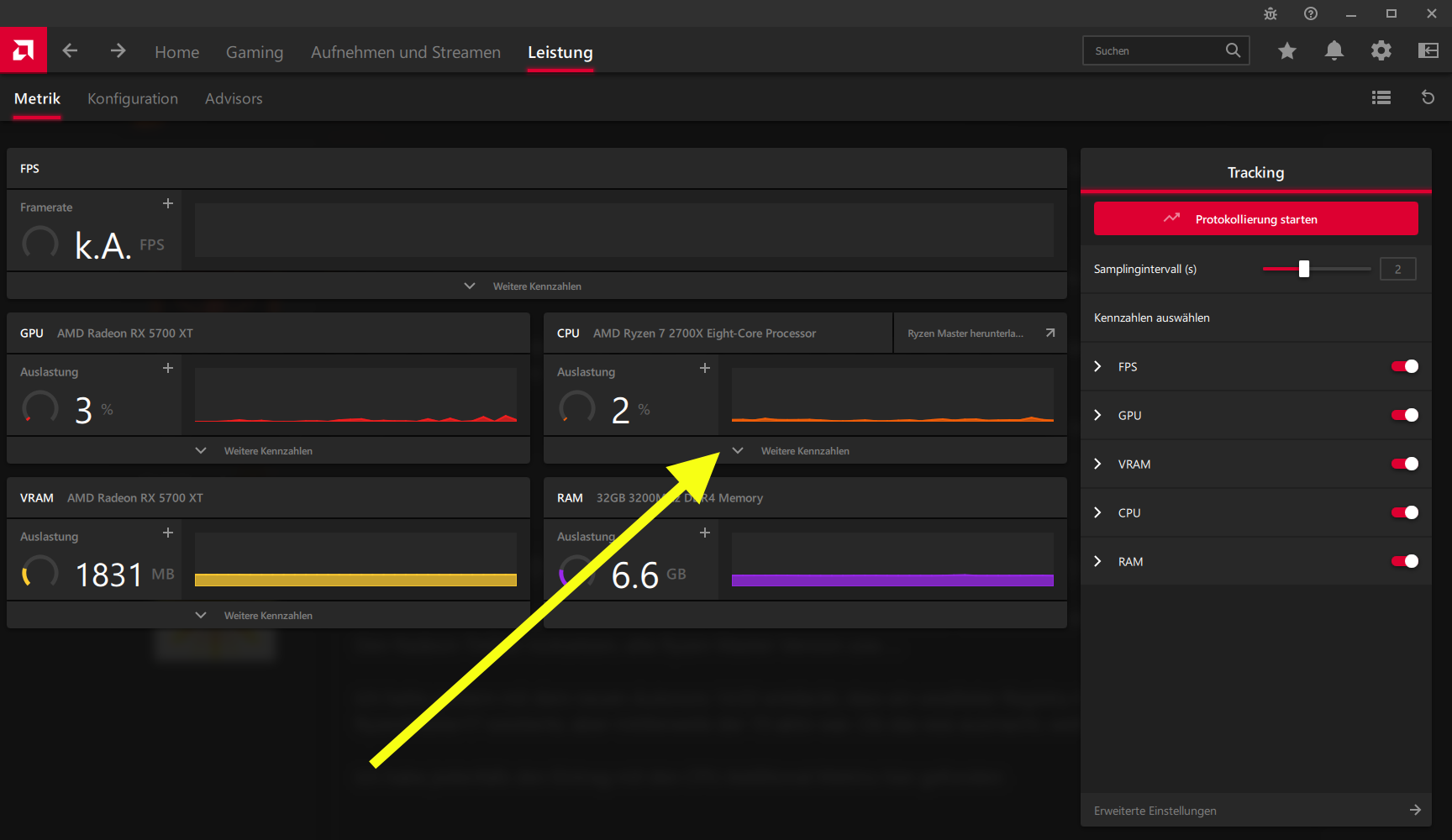The width and height of the screenshot is (1452, 840).
Task: Add VRAM Auslastung with plus icon
Action: click(168, 533)
